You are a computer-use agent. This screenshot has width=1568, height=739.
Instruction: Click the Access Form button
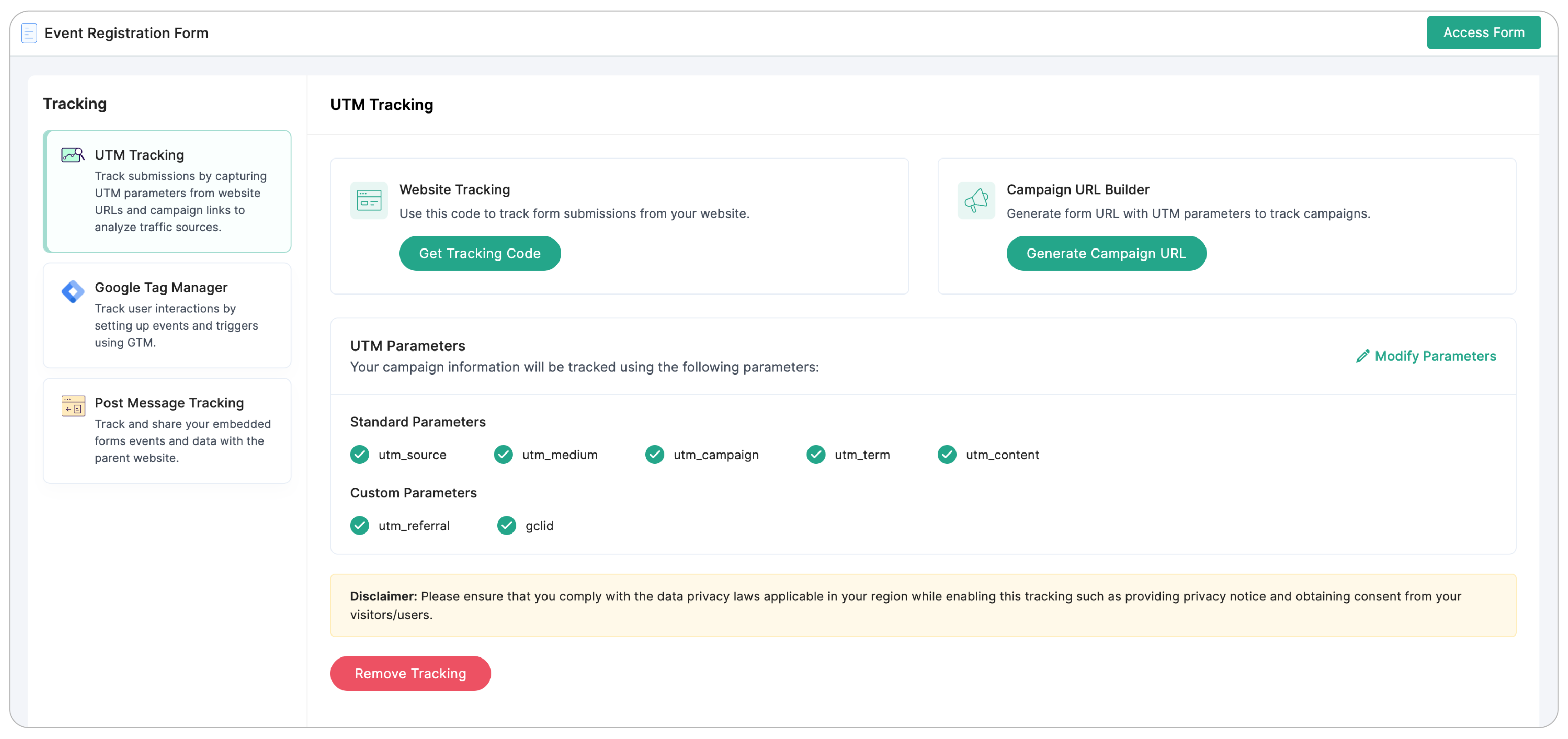coord(1484,33)
